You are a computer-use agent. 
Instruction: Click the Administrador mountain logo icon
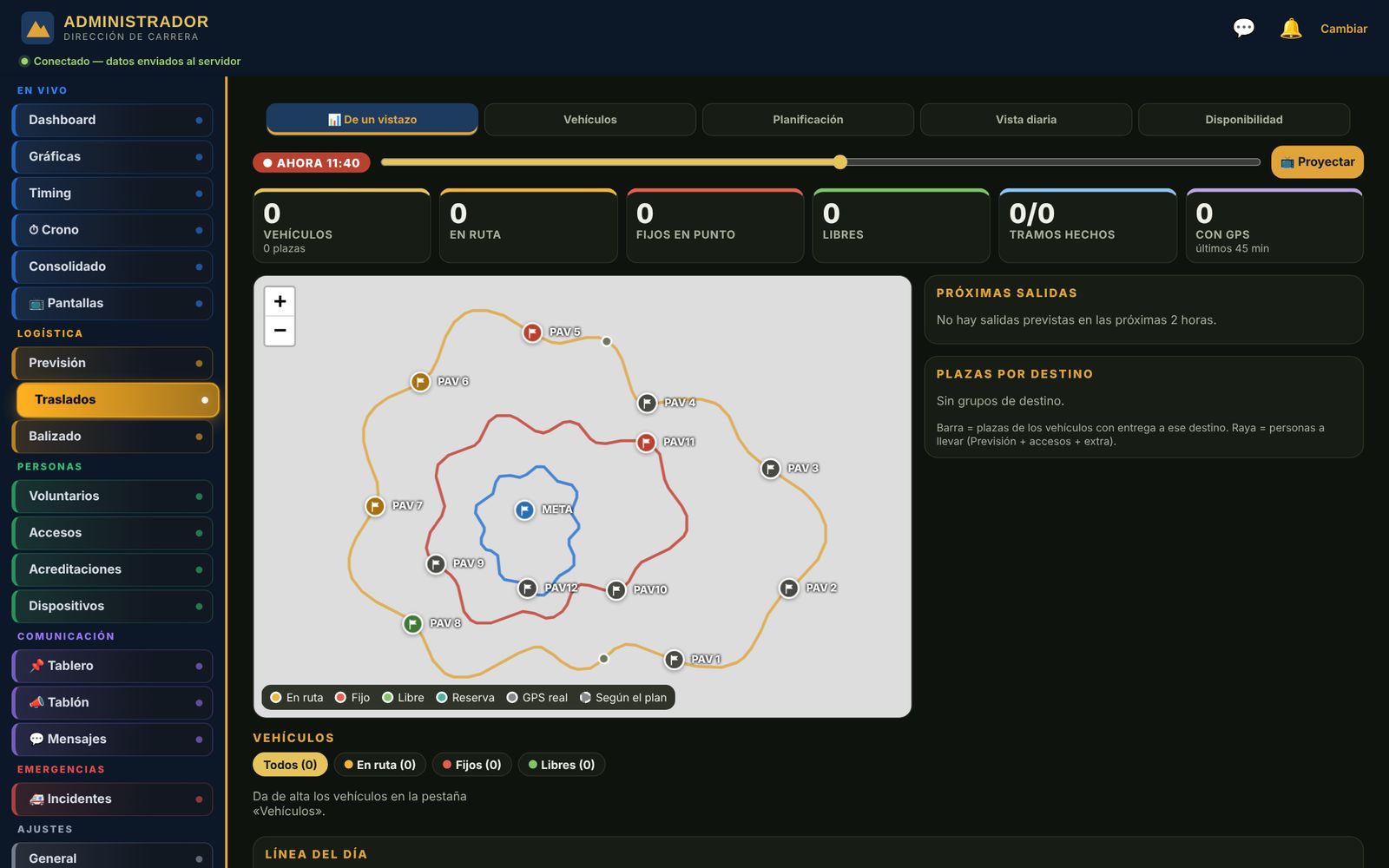[x=37, y=29]
